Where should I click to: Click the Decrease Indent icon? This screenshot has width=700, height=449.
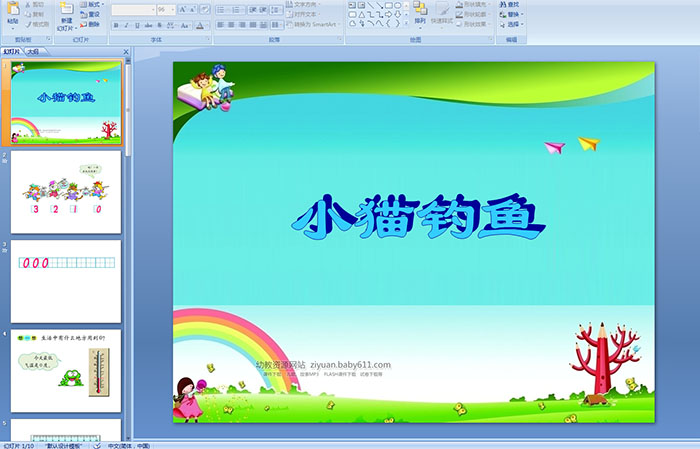tap(253, 9)
